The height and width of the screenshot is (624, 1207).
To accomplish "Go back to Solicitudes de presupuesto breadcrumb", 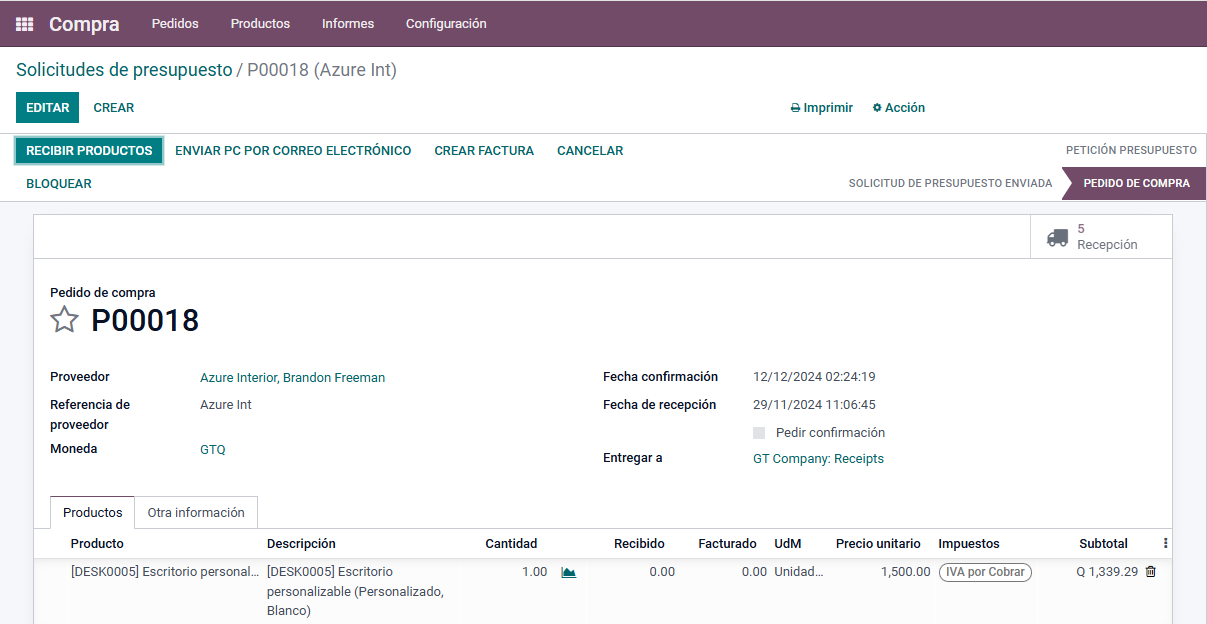I will (124, 70).
